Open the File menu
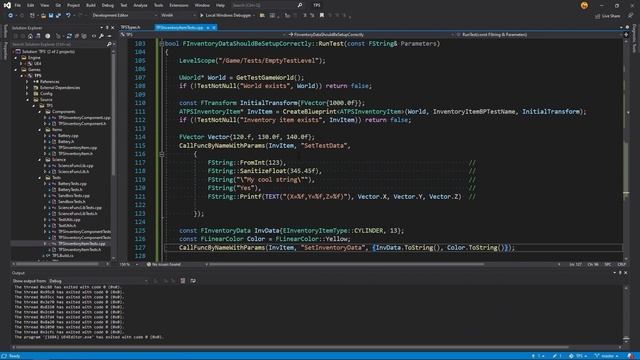 pyautogui.click(x=18, y=5)
